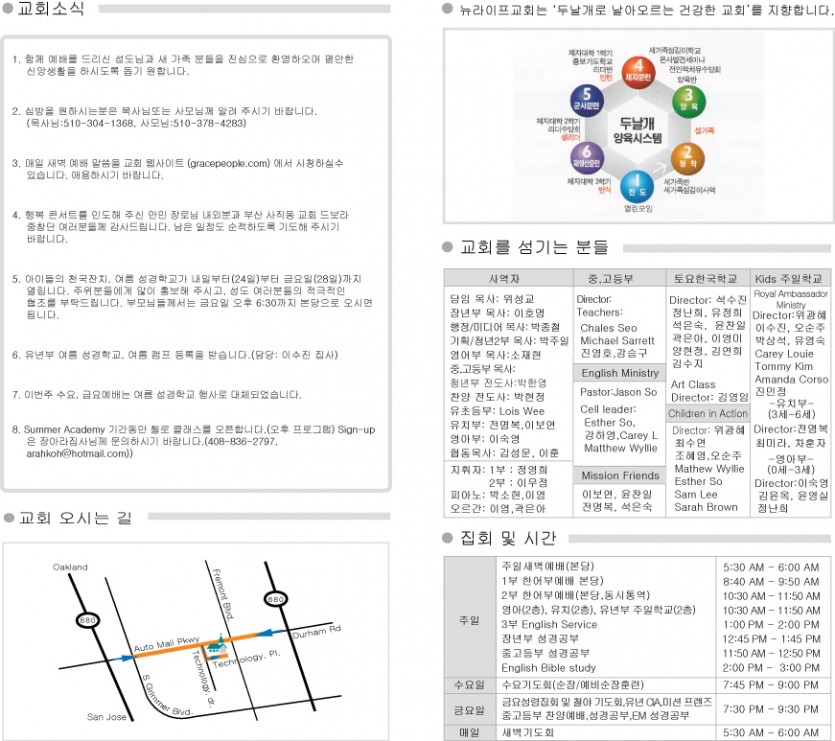
Task: Select the name Michael Sarrett
Action: click(x=617, y=340)
